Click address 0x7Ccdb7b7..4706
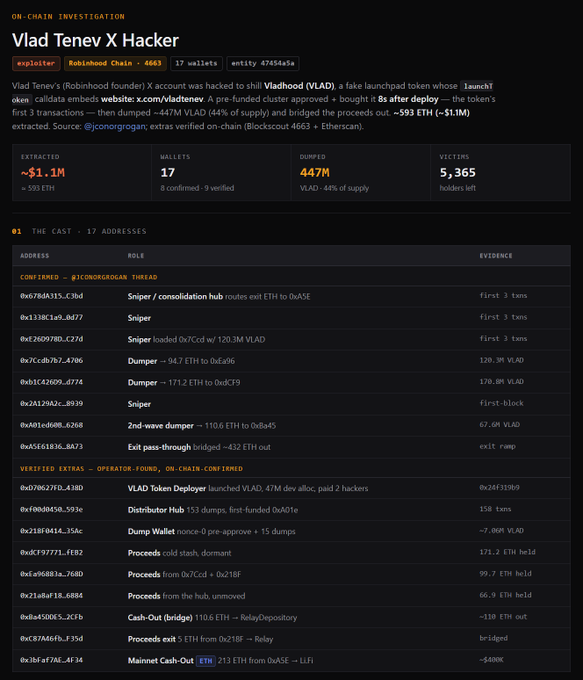This screenshot has width=583, height=680. tap(52, 360)
